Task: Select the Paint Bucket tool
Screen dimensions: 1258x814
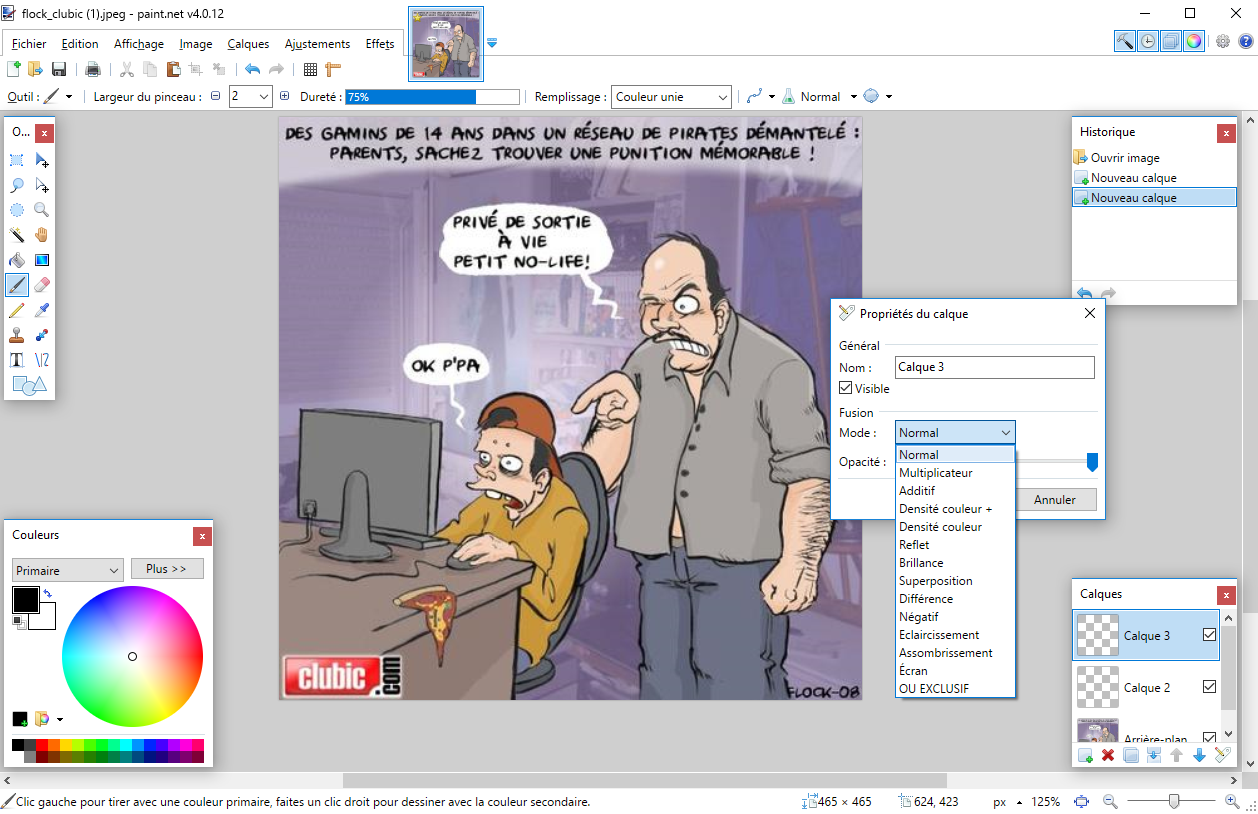Action: click(x=17, y=260)
